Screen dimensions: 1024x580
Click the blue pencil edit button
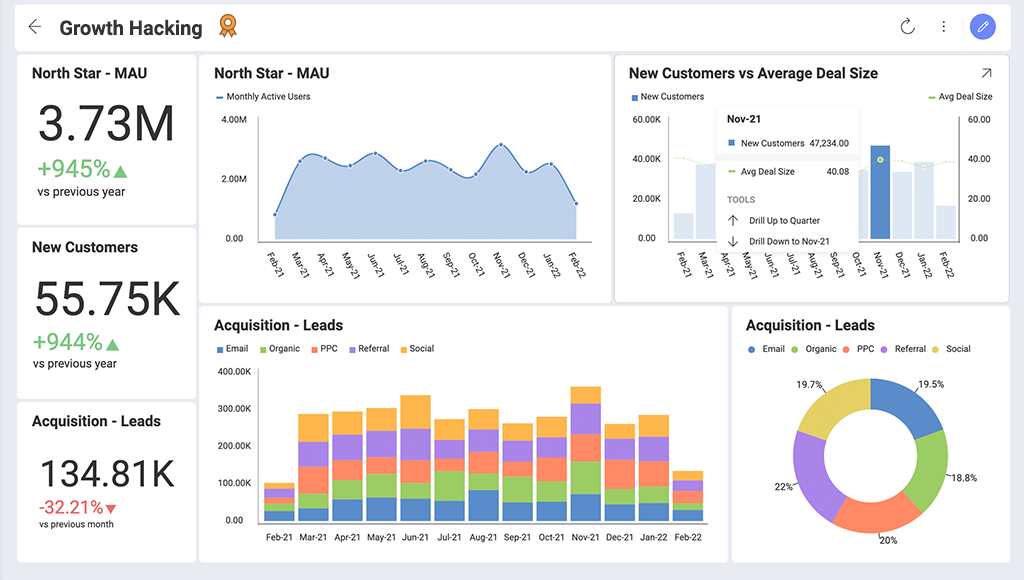click(x=983, y=27)
